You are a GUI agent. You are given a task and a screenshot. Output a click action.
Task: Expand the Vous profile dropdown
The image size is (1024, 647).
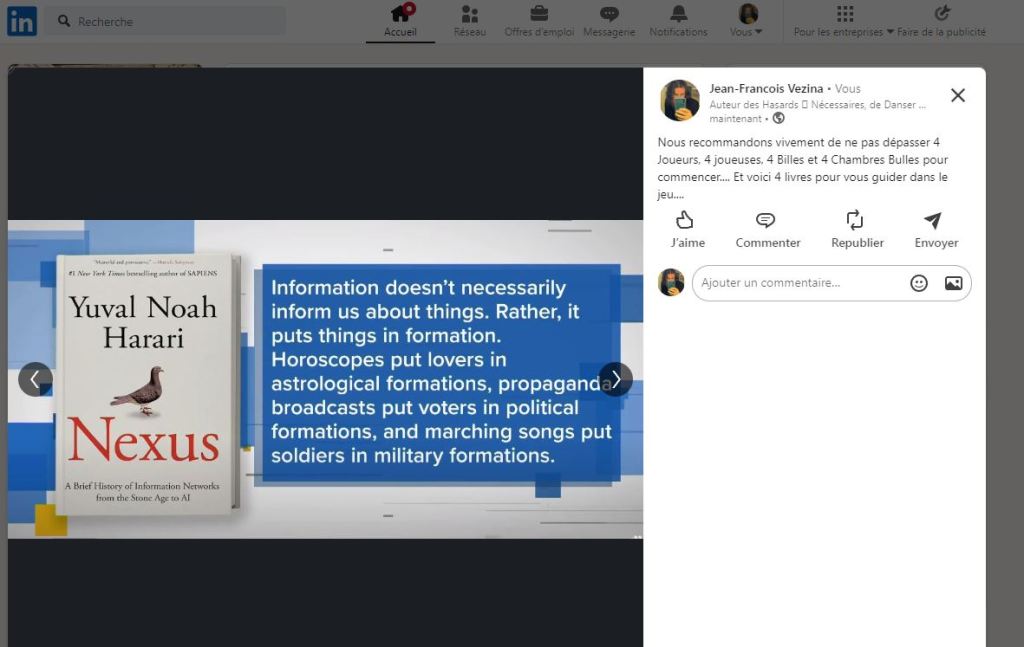(746, 32)
